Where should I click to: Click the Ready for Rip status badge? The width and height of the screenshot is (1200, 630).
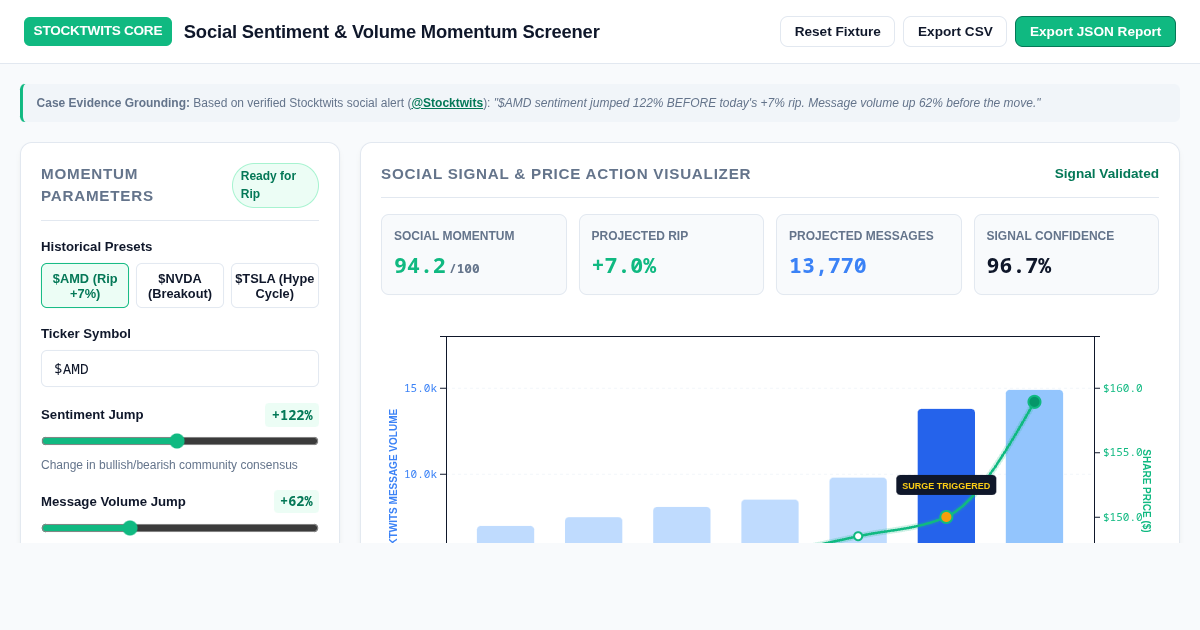pyautogui.click(x=275, y=185)
